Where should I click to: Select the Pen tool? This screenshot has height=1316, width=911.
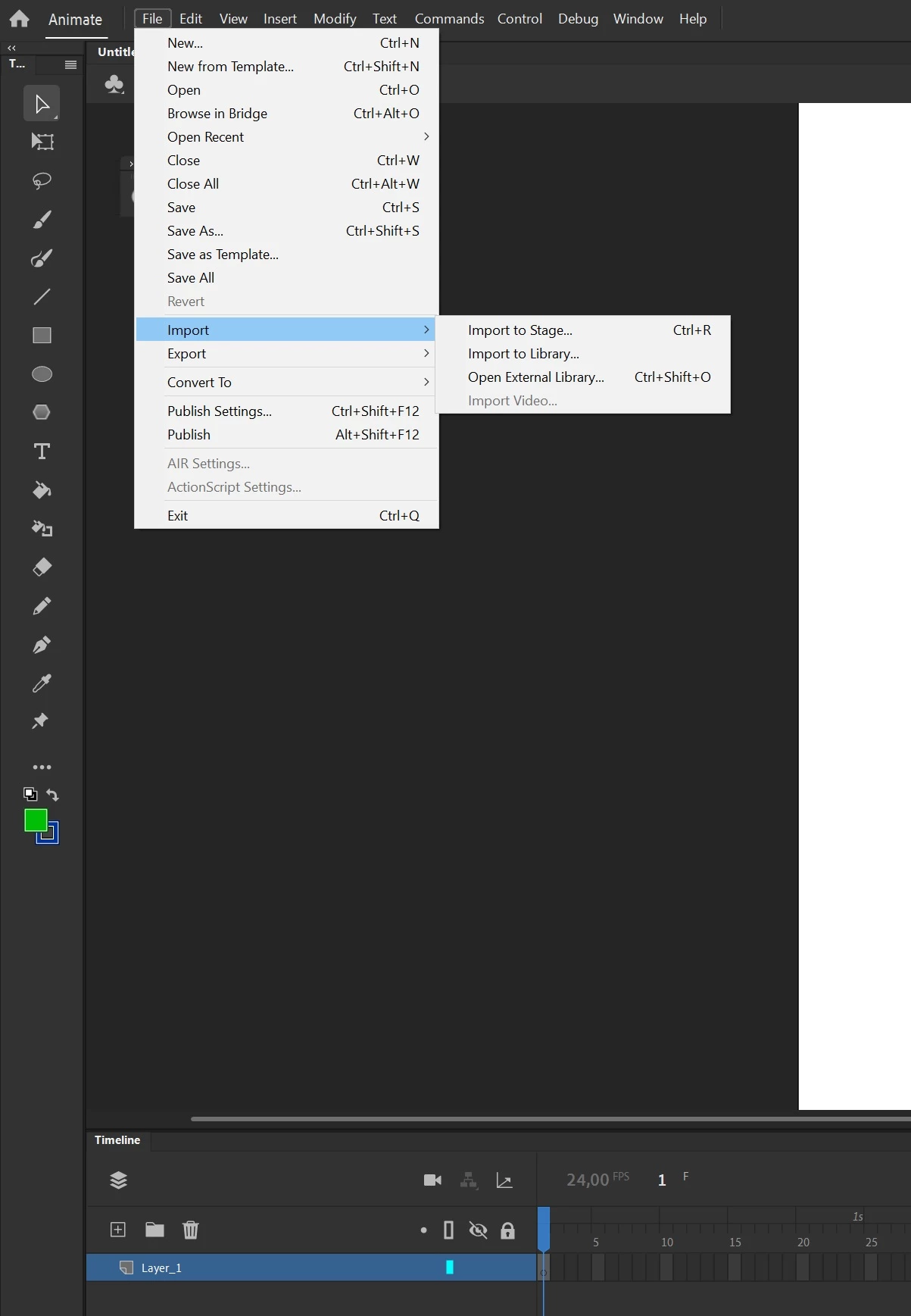pos(42,645)
